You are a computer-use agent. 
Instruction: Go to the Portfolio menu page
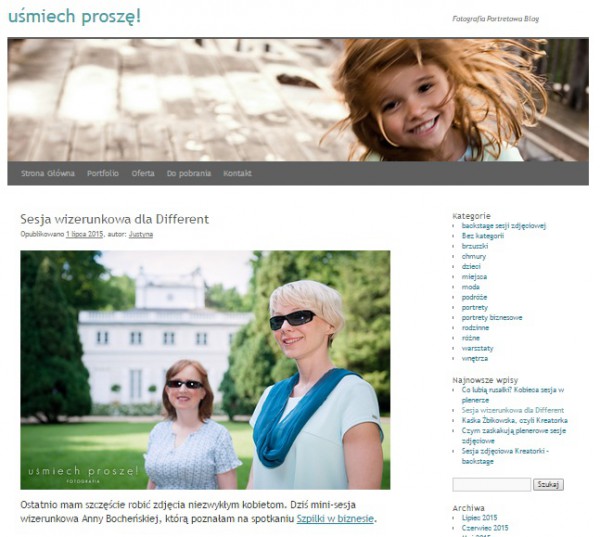pos(103,173)
